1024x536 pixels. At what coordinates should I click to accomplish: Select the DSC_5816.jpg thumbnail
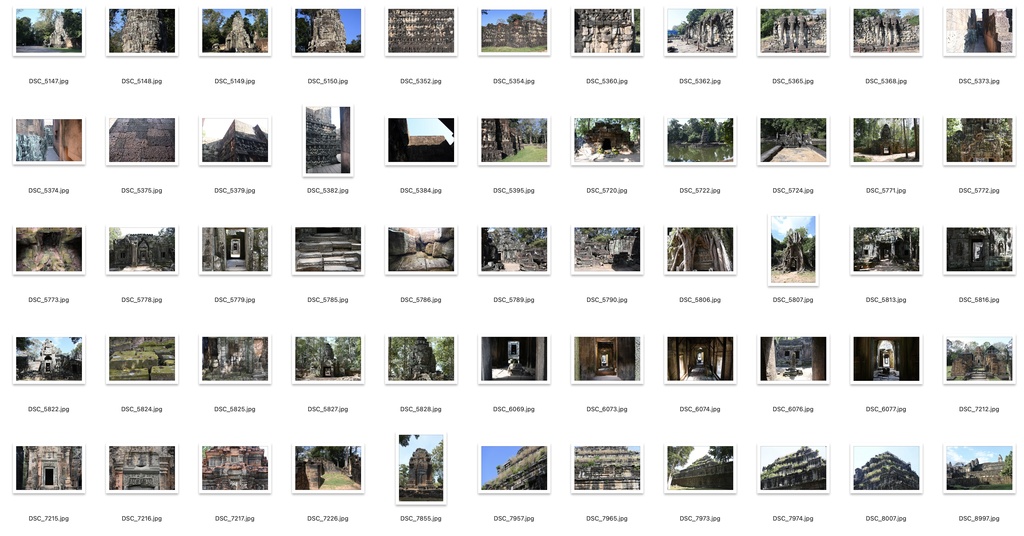click(979, 249)
